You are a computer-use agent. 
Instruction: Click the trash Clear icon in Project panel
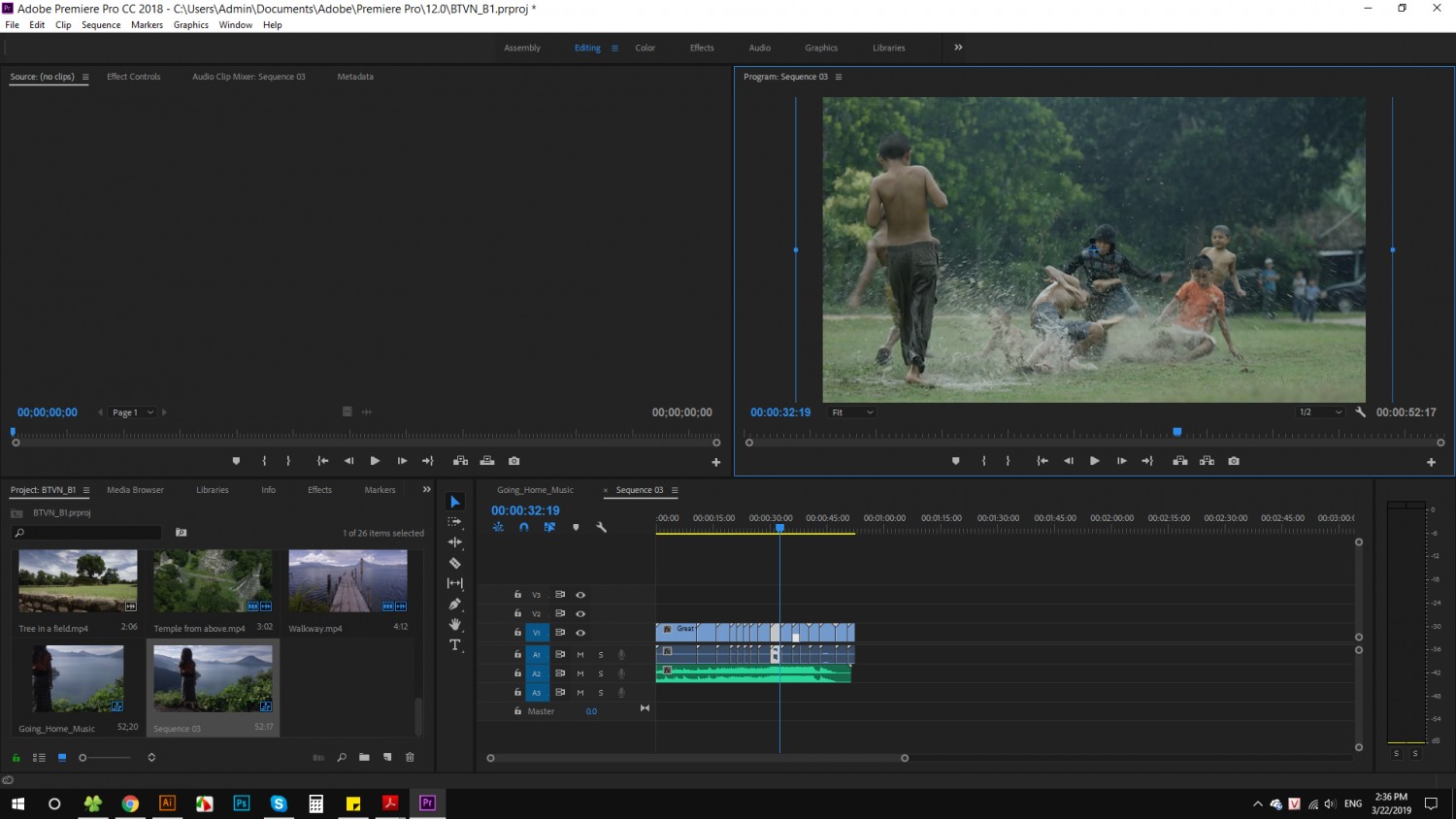[x=410, y=757]
